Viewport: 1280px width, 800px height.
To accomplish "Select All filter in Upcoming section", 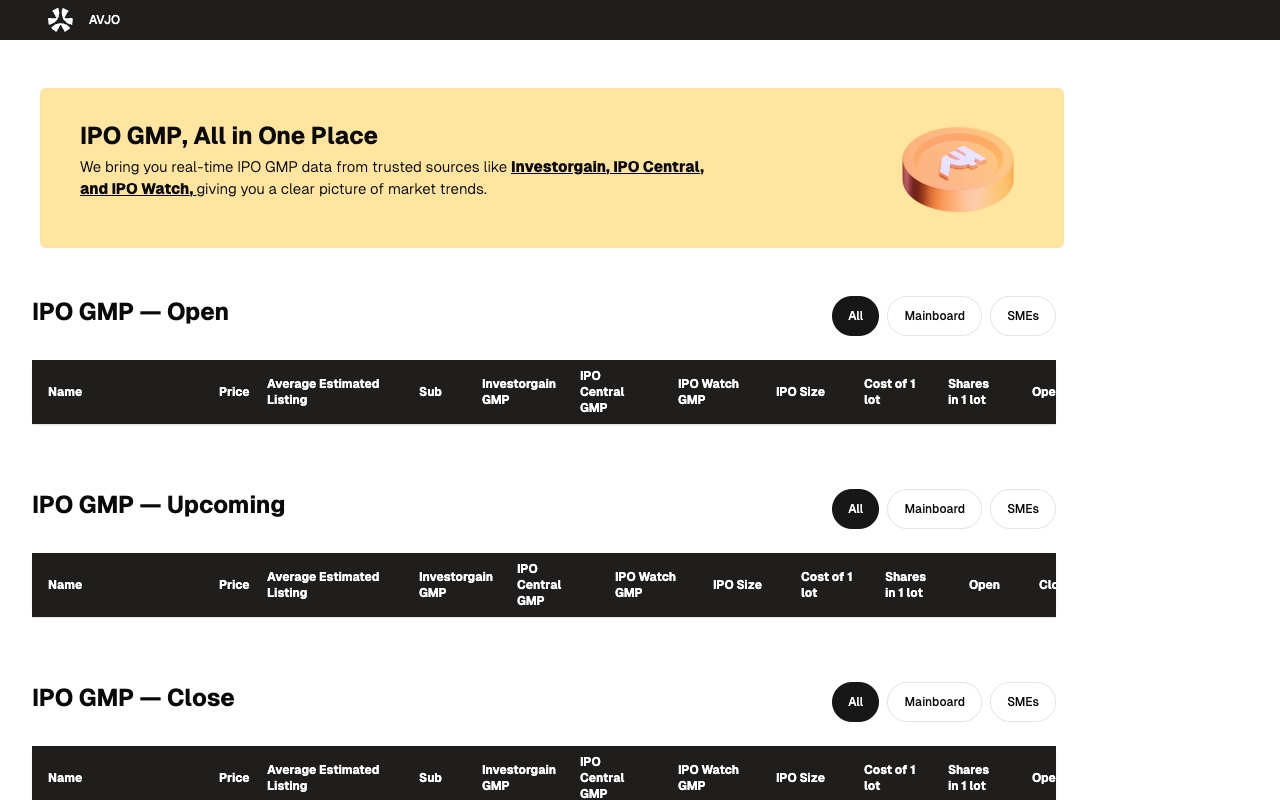I will [855, 509].
